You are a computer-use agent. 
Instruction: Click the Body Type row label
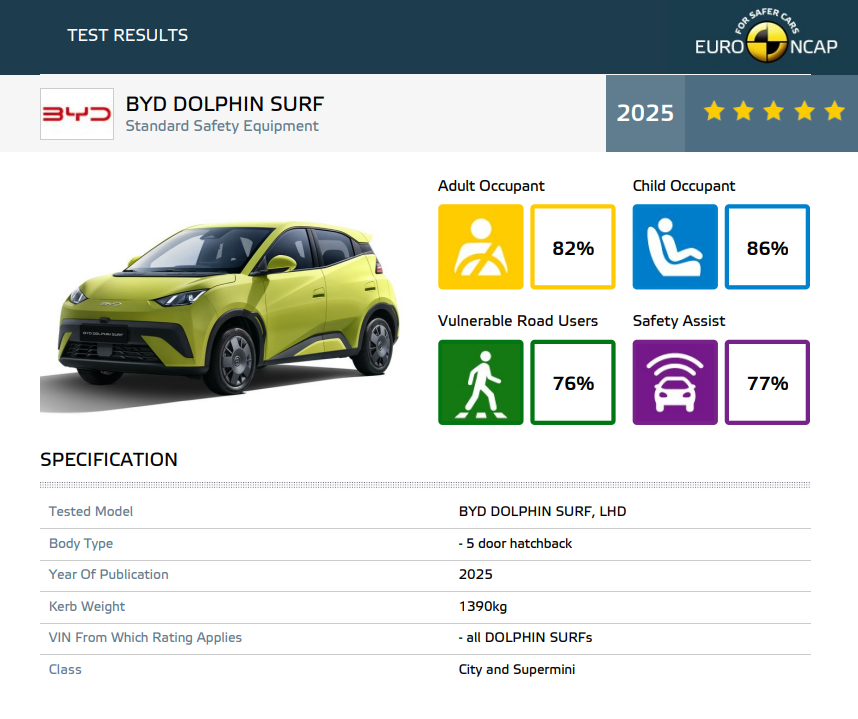[x=81, y=543]
